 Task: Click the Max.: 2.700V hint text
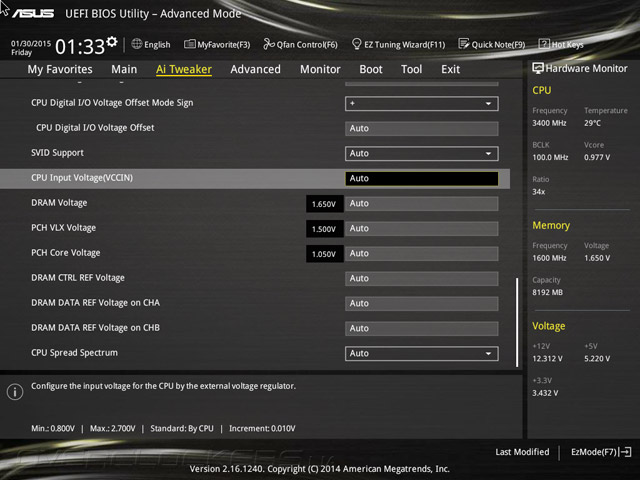pos(113,429)
